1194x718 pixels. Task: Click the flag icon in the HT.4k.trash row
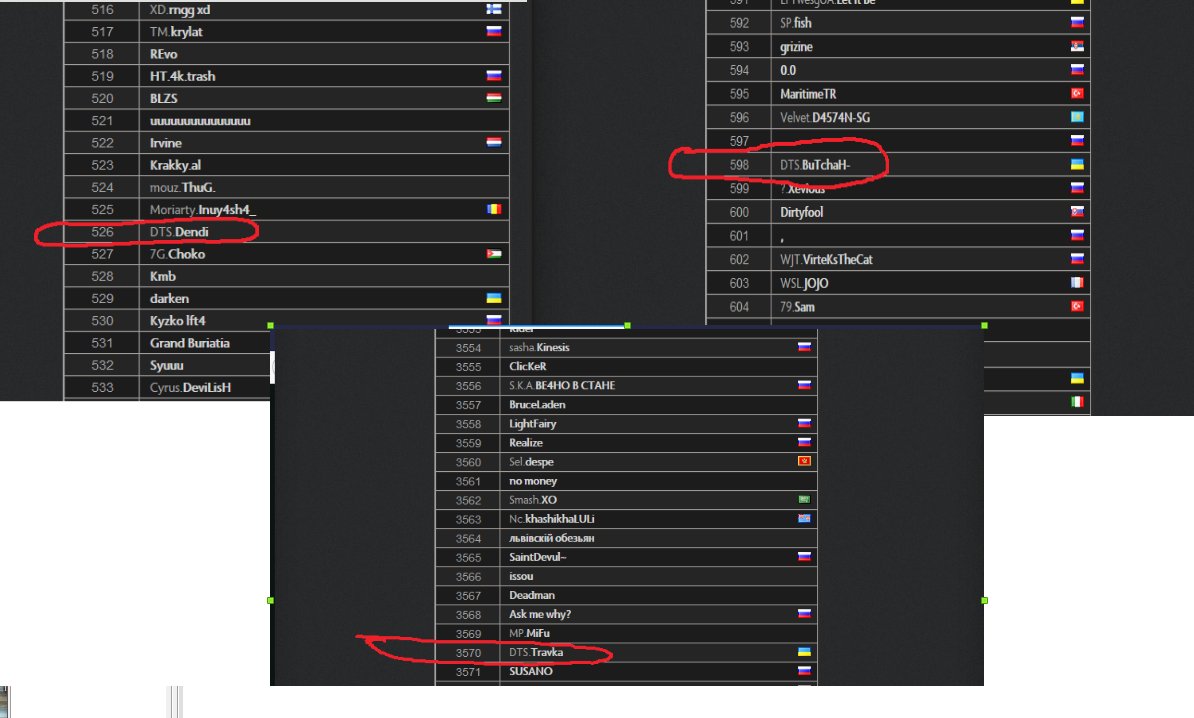(x=493, y=75)
